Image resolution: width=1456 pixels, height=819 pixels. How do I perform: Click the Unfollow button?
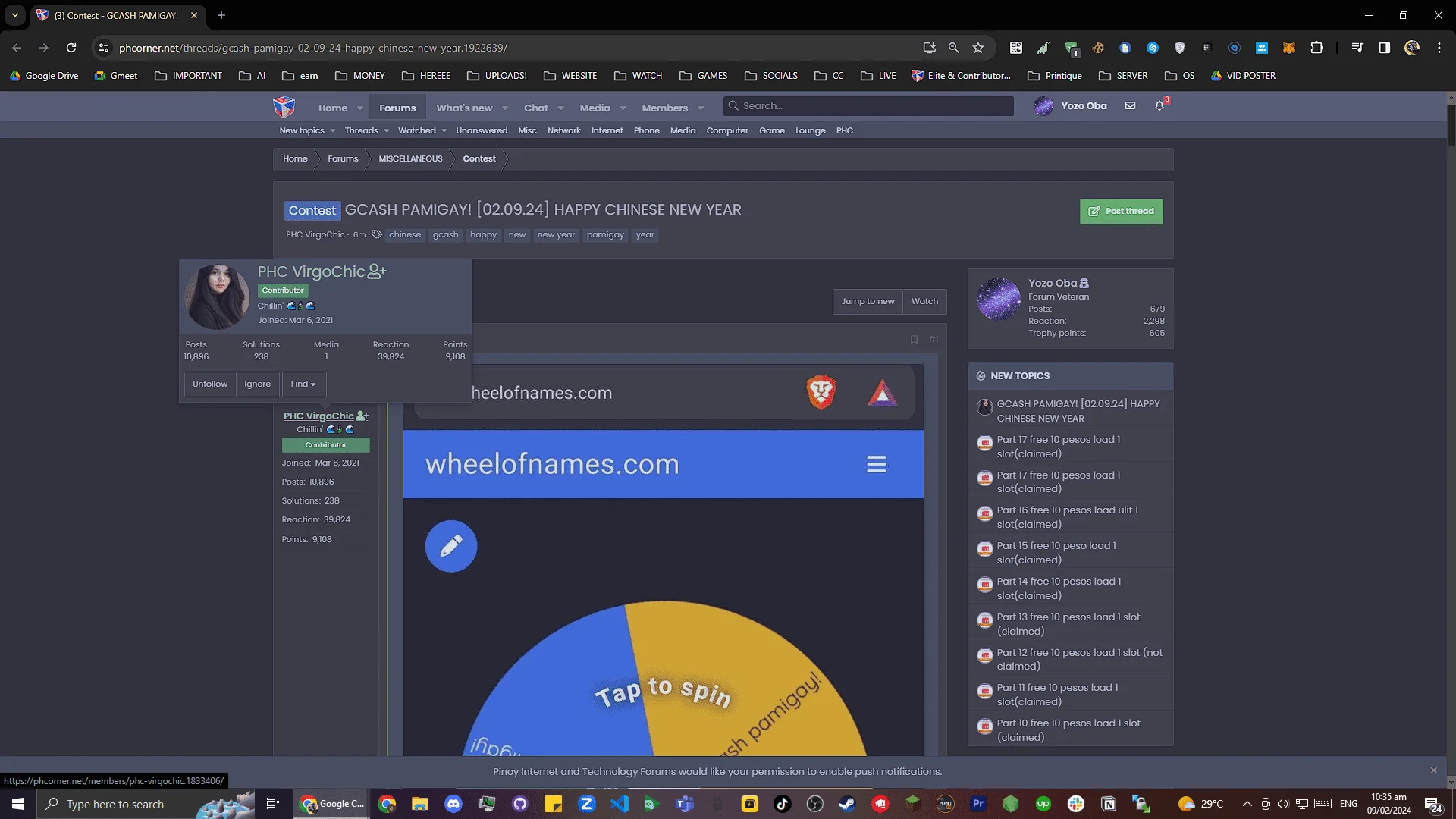[x=210, y=384]
